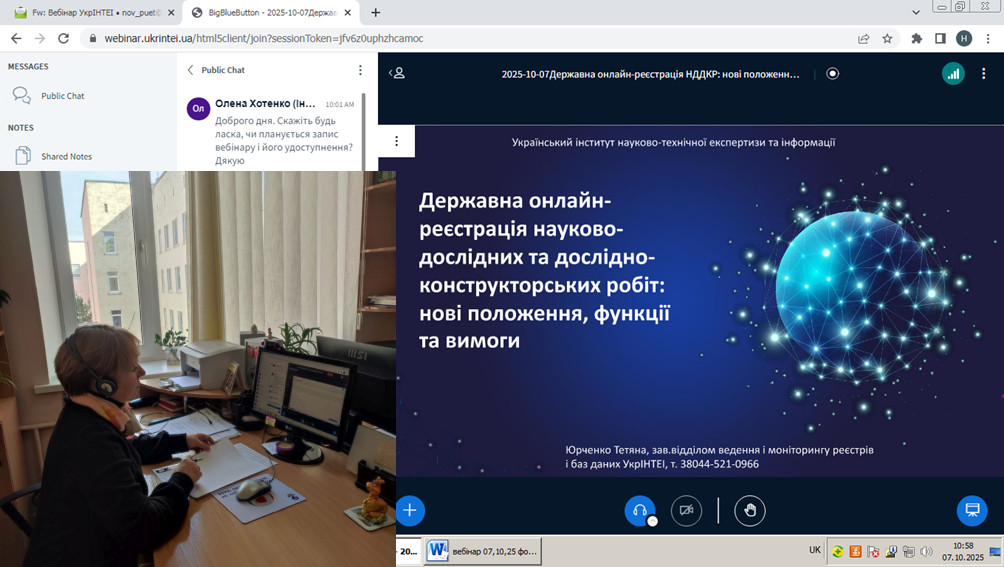This screenshot has height=567, width=1004.
Task: Open the Public Chat options three-dot menu
Action: [361, 70]
